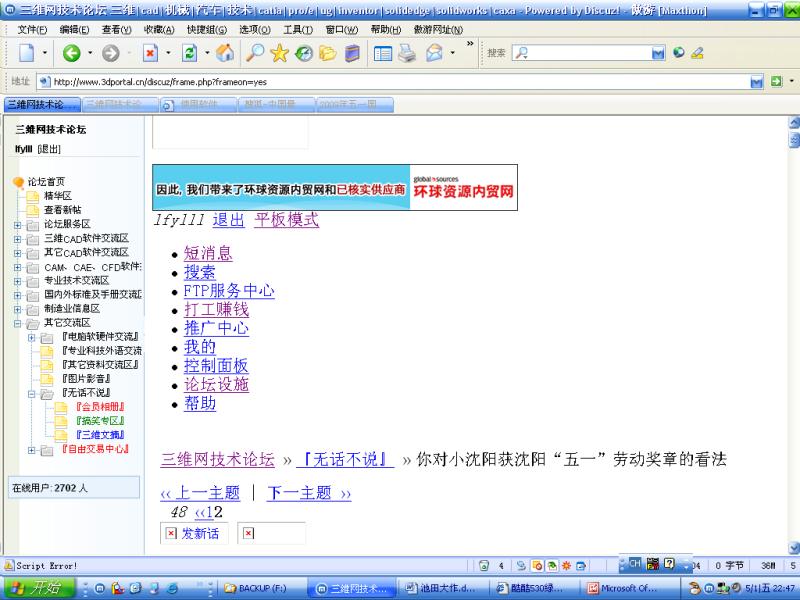The image size is (800, 600).
Task: Refresh the page using the green arrows icon
Action: coord(190,53)
